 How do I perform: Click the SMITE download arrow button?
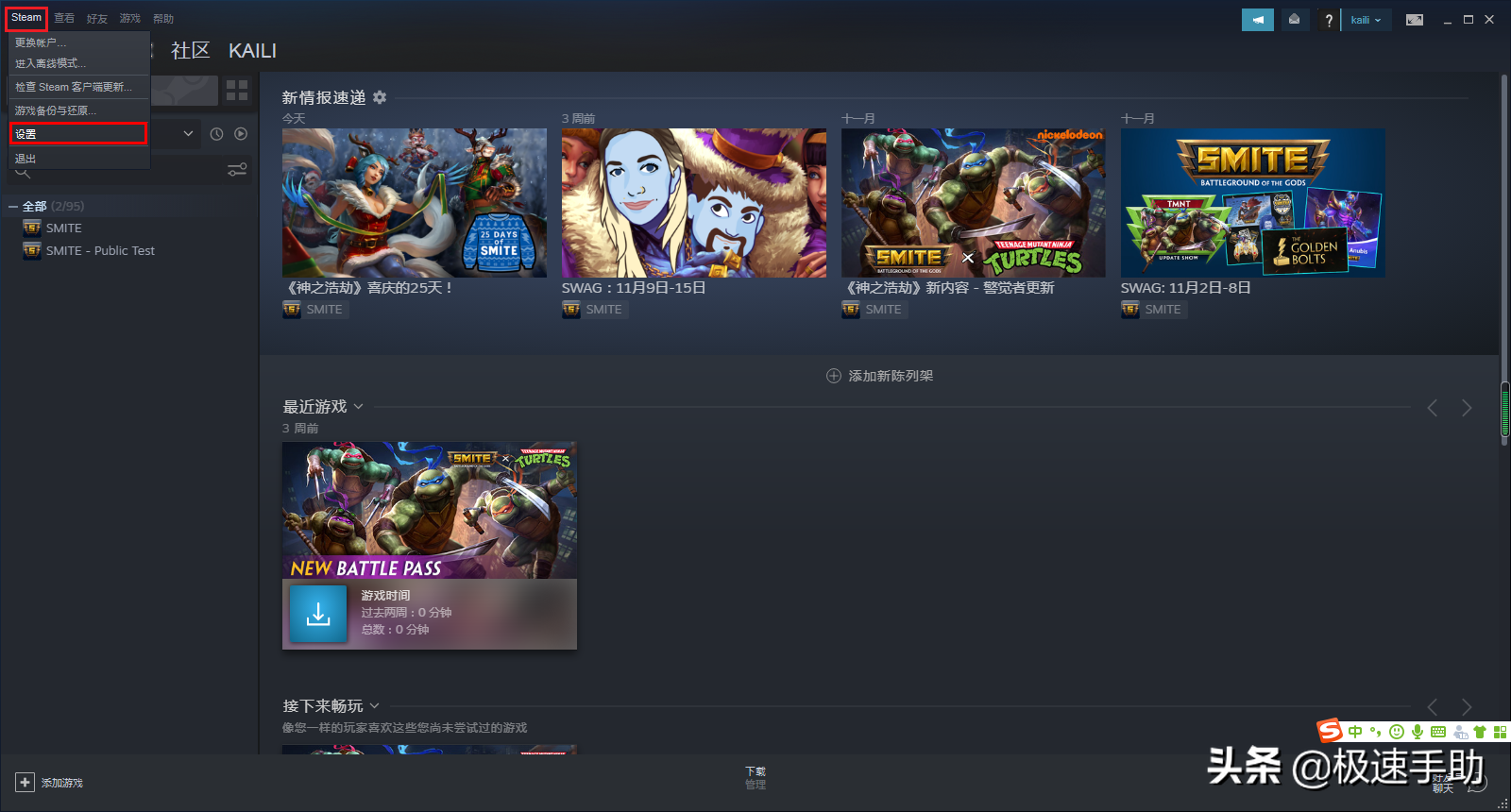click(x=318, y=614)
